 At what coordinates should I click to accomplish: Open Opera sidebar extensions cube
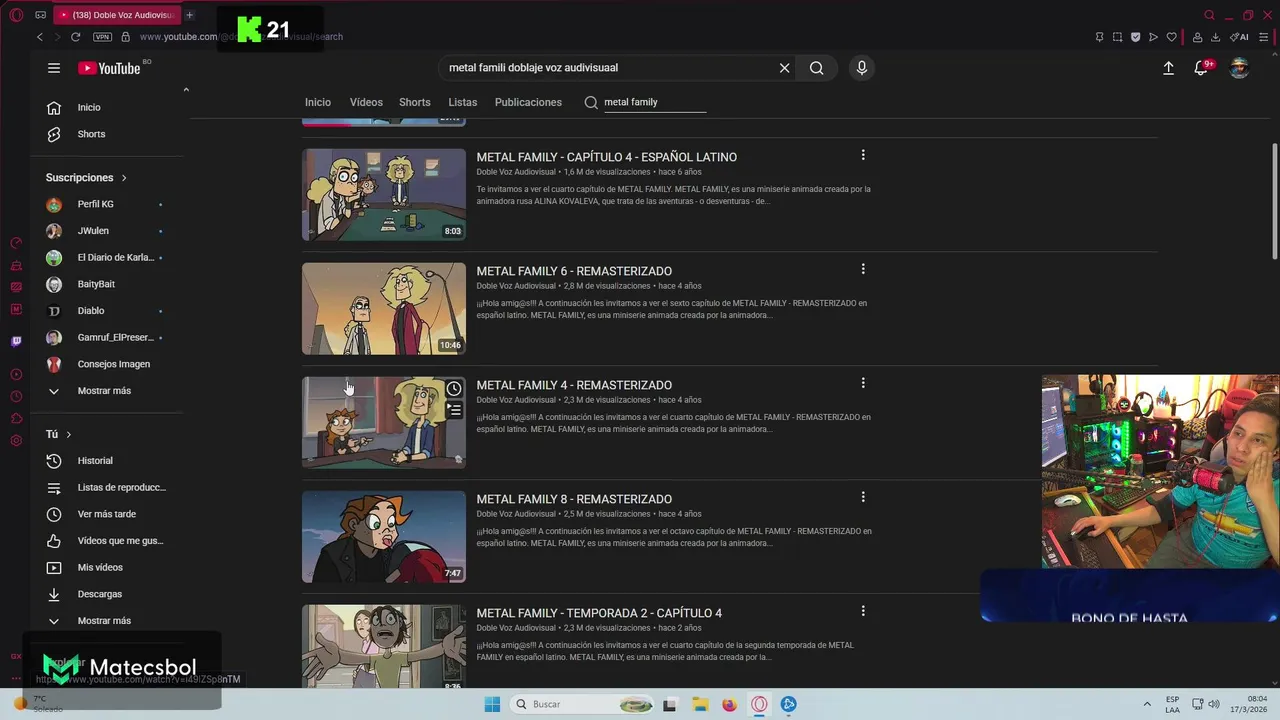click(16, 418)
